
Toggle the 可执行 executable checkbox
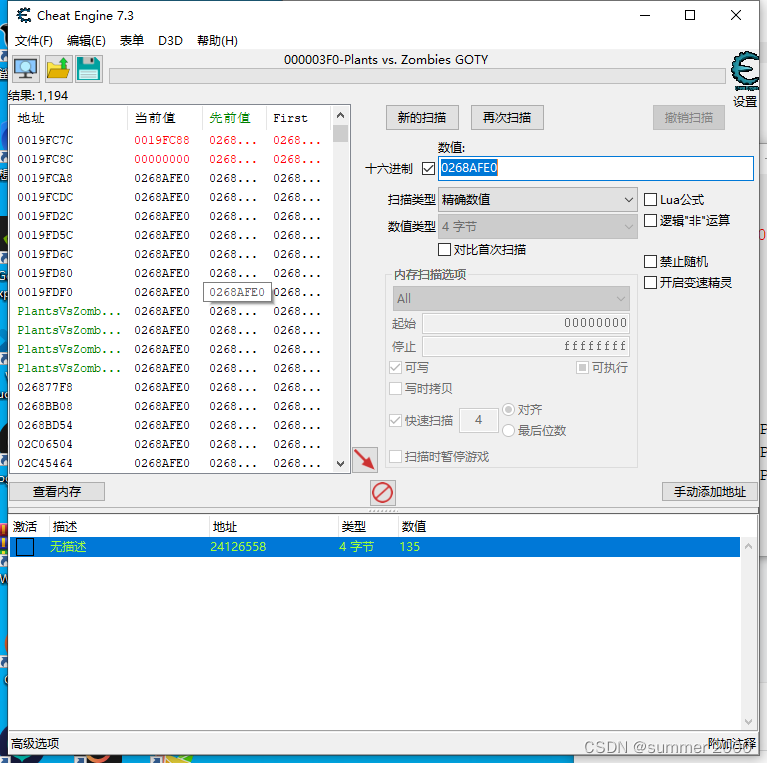(582, 367)
